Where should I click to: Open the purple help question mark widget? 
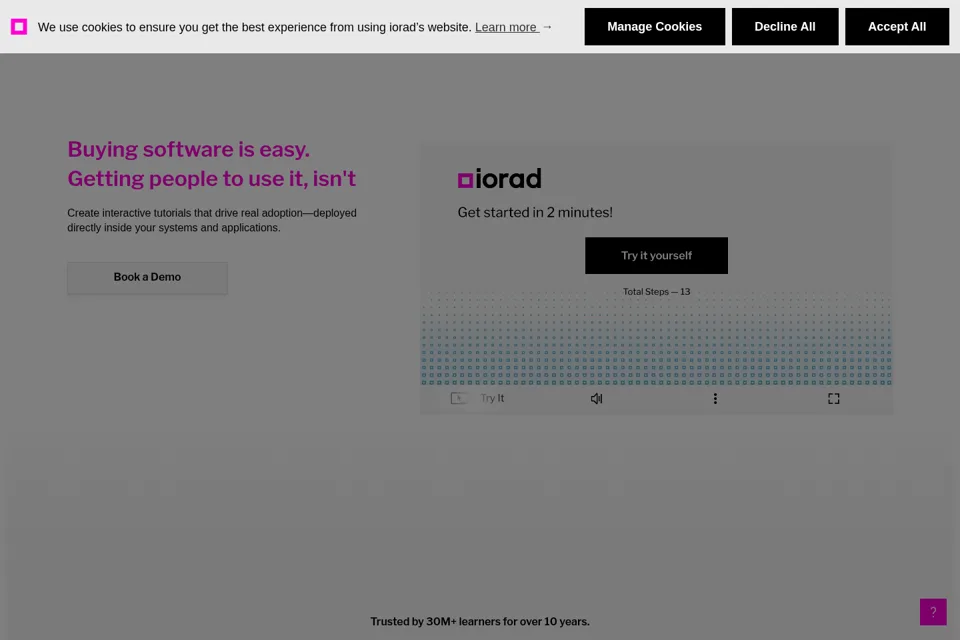coord(933,612)
